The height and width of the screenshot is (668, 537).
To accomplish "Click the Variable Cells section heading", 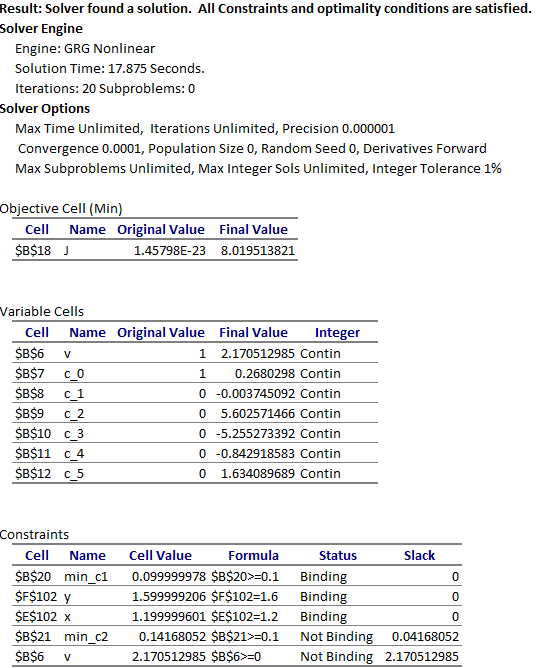I will [42, 311].
